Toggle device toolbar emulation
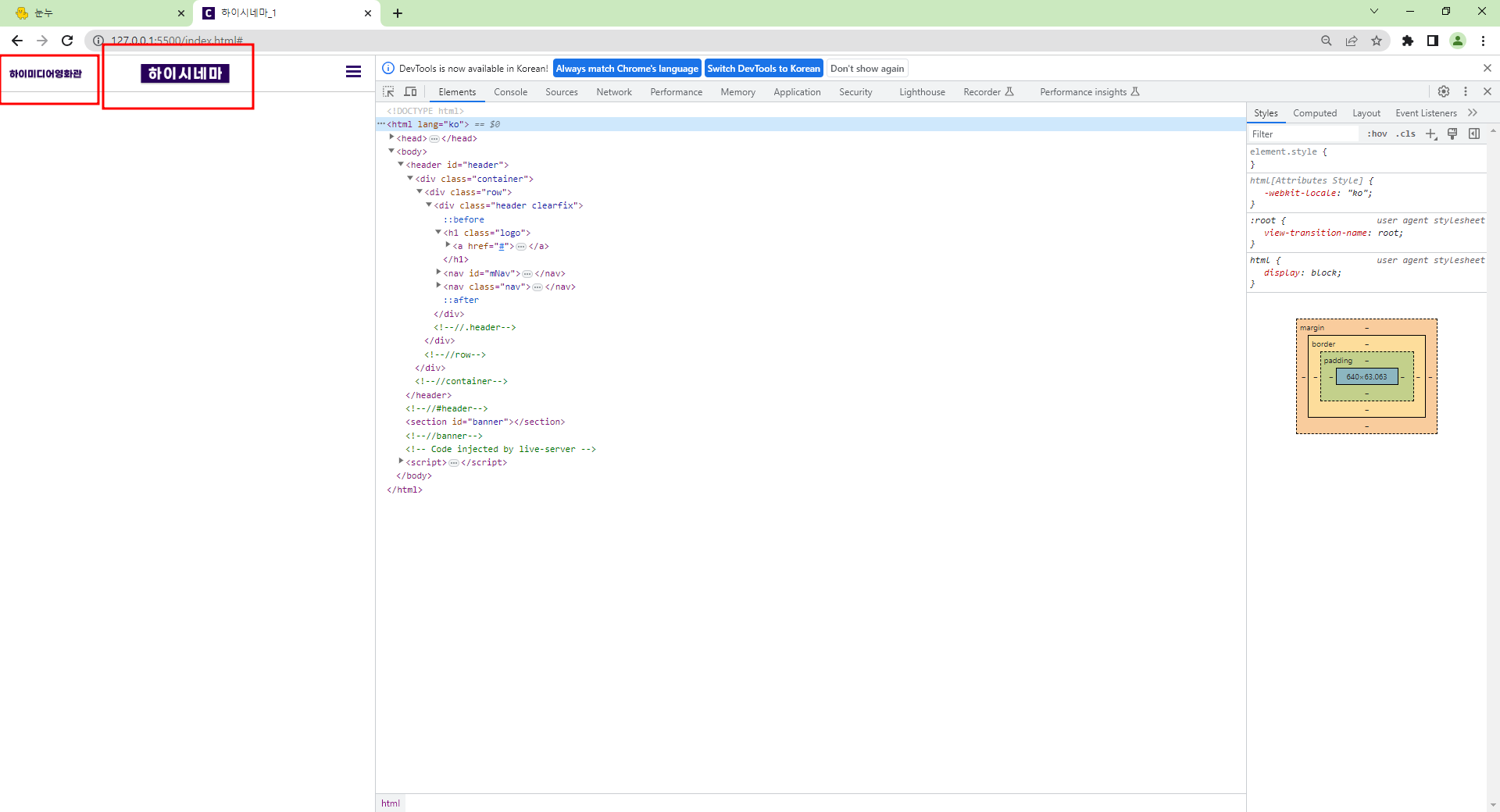The image size is (1500, 812). coord(410,91)
